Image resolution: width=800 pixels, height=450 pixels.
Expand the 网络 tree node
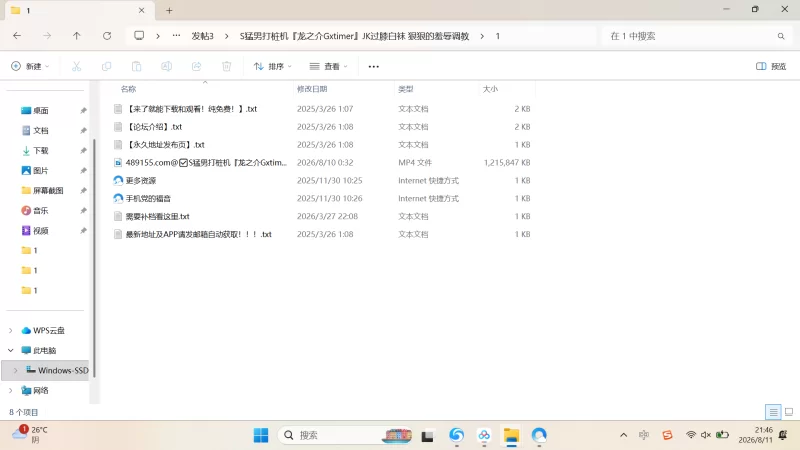(11, 390)
